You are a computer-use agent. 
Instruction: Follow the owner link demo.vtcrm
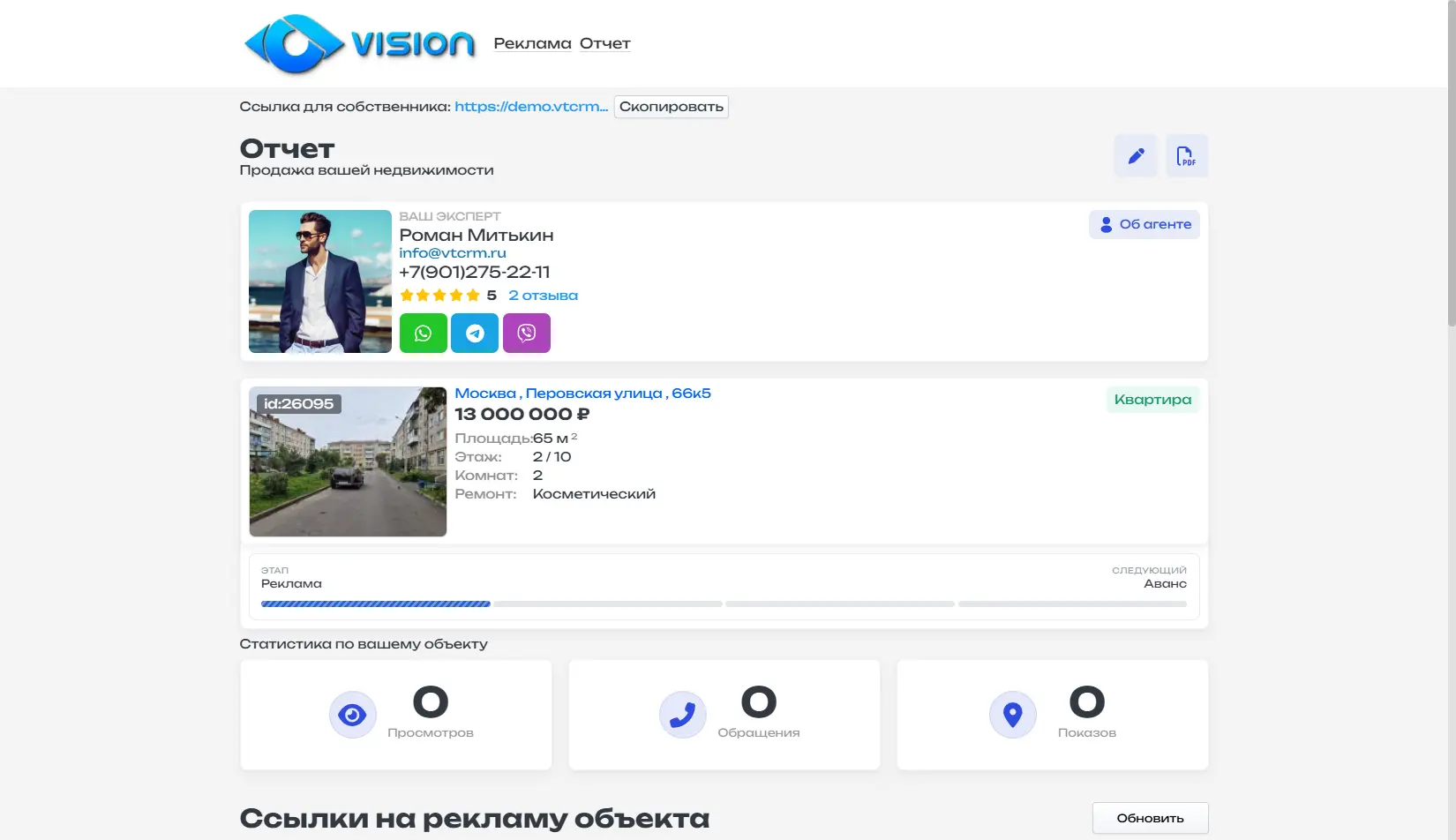[x=530, y=107]
